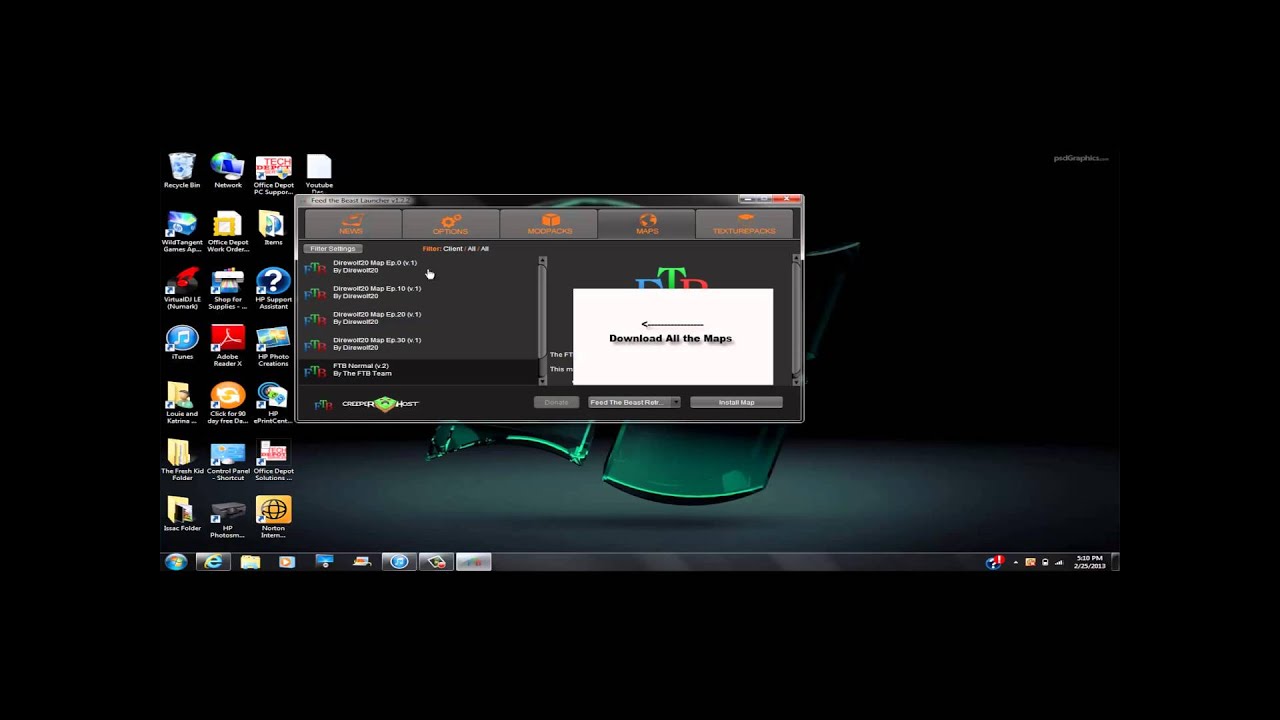The width and height of the screenshot is (1280, 720).
Task: Select Shop for Supplies desktop icon
Action: tap(228, 289)
